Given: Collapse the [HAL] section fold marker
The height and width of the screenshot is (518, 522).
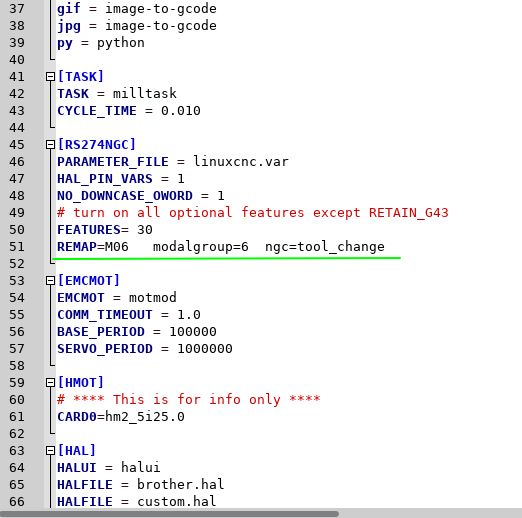Looking at the screenshot, I should pos(50,451).
